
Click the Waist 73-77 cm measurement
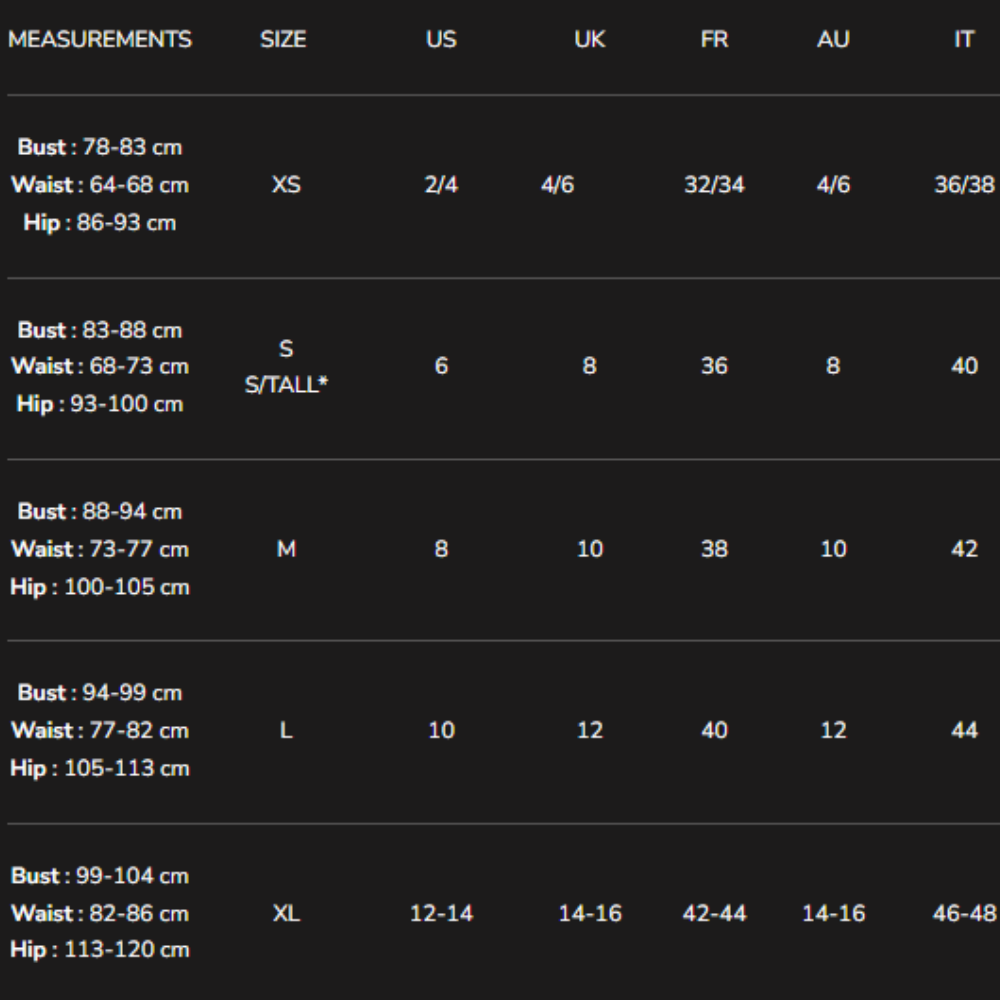click(x=100, y=549)
